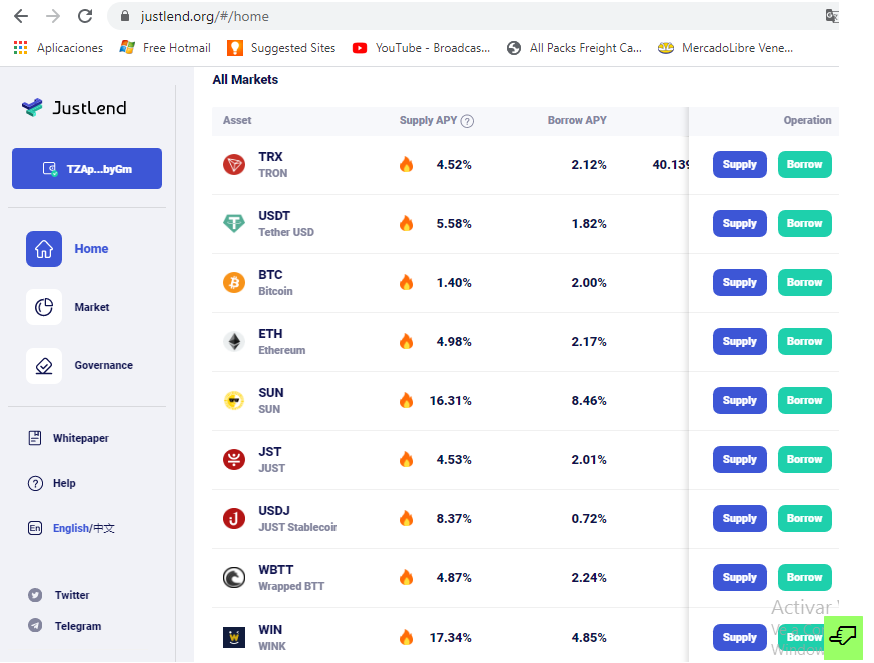
Task: Click the JST JUST token icon
Action: 234,459
